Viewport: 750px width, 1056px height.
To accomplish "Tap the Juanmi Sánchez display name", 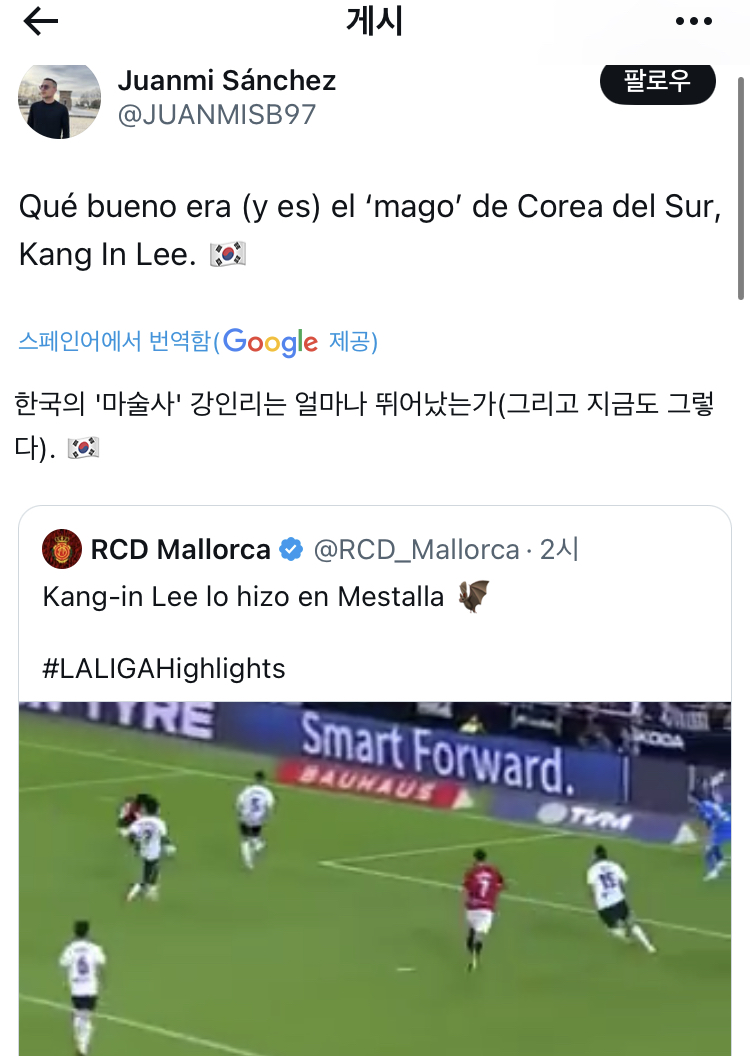I will [x=227, y=81].
